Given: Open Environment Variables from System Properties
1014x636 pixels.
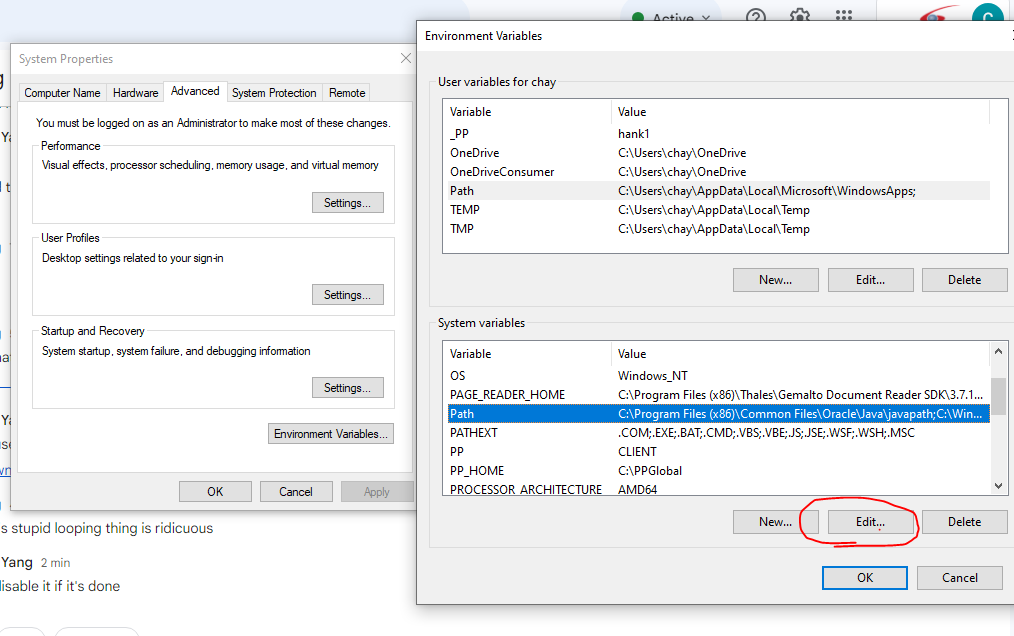Looking at the screenshot, I should [330, 433].
